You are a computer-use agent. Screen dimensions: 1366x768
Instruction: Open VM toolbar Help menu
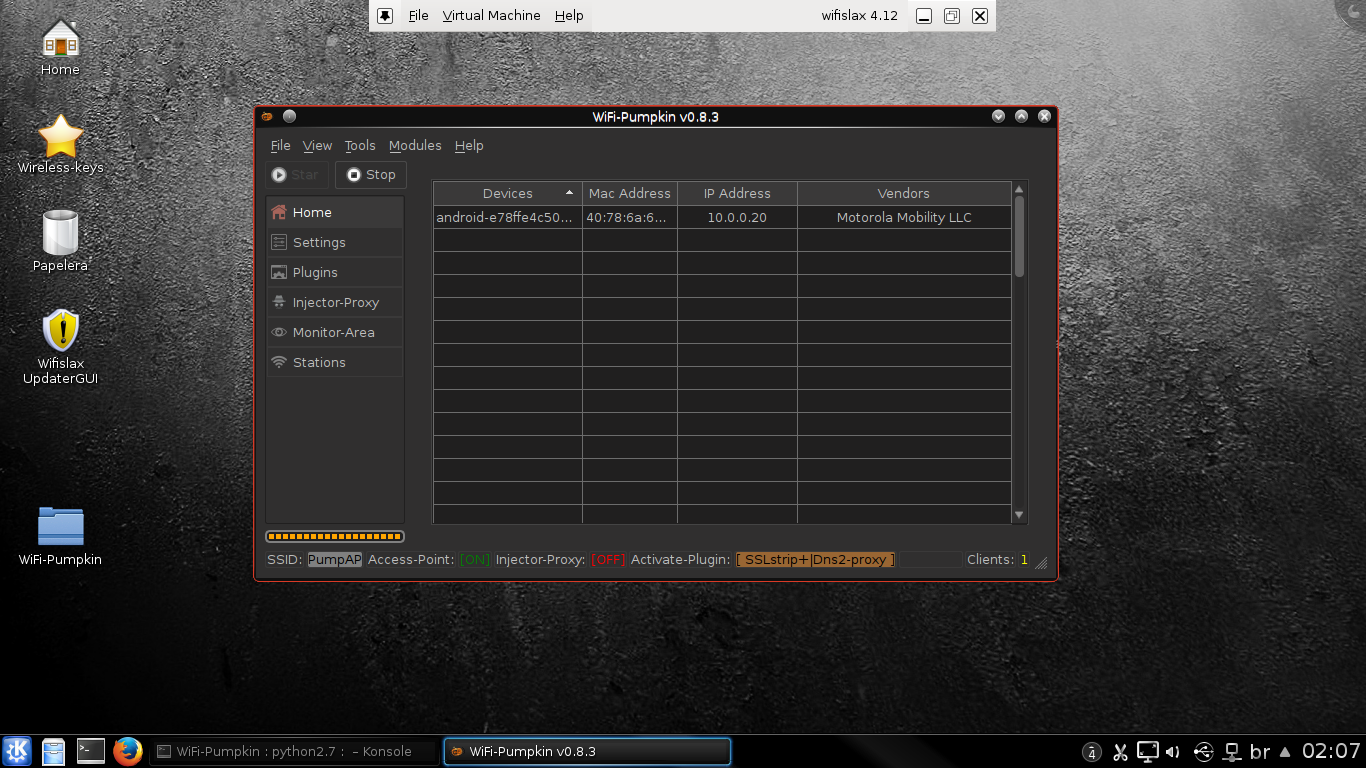(569, 16)
